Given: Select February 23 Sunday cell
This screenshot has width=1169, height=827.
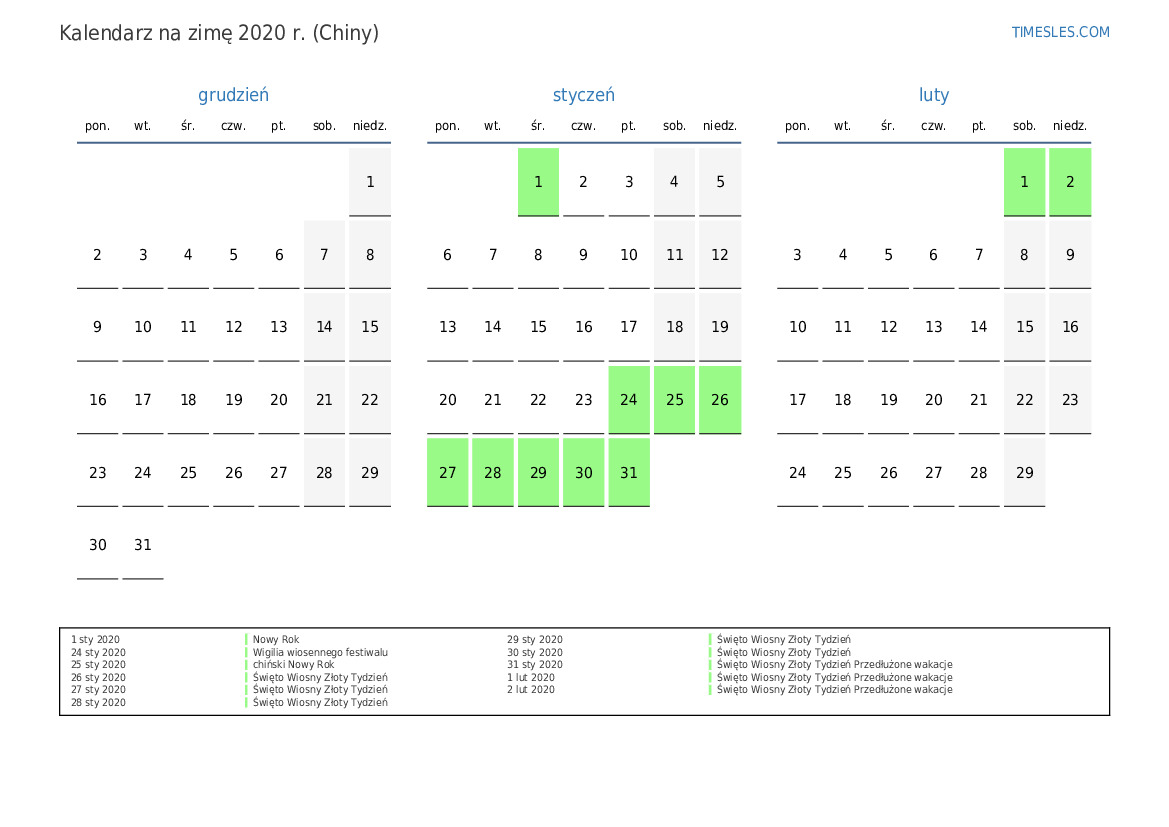Looking at the screenshot, I should (x=1070, y=400).
